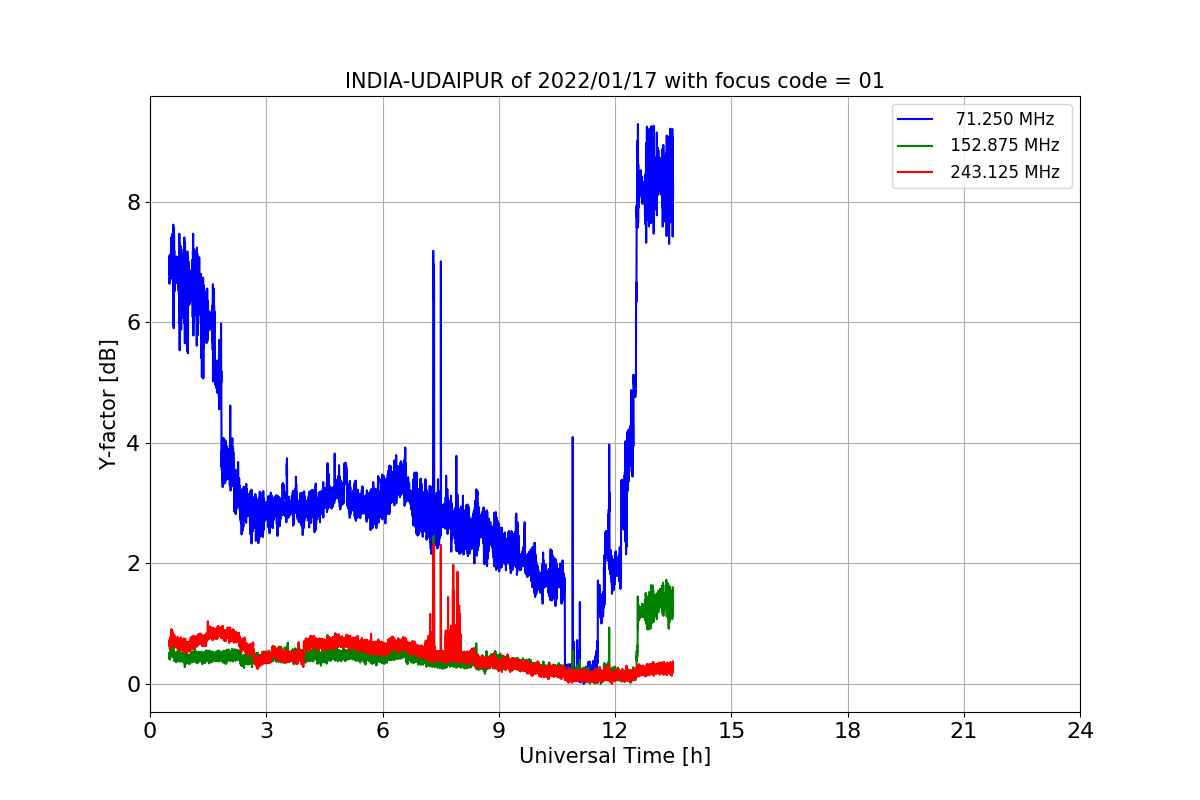Click x-axis tick label 21

(964, 731)
